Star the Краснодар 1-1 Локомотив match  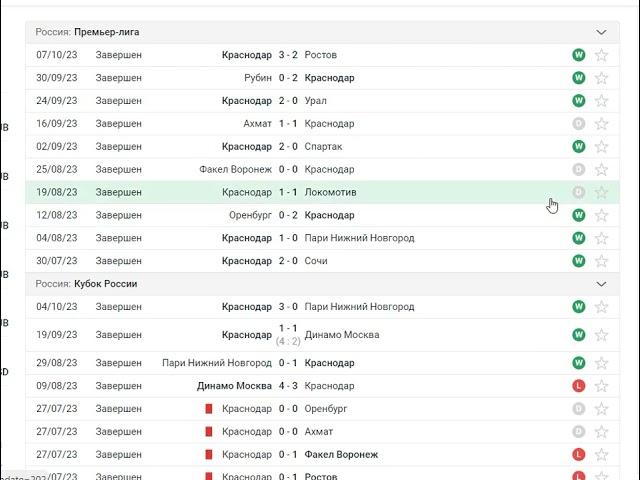point(601,192)
